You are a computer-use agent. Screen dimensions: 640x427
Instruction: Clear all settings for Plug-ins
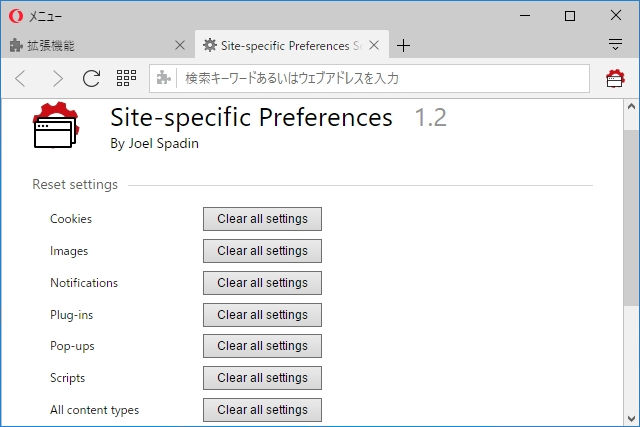[262, 315]
